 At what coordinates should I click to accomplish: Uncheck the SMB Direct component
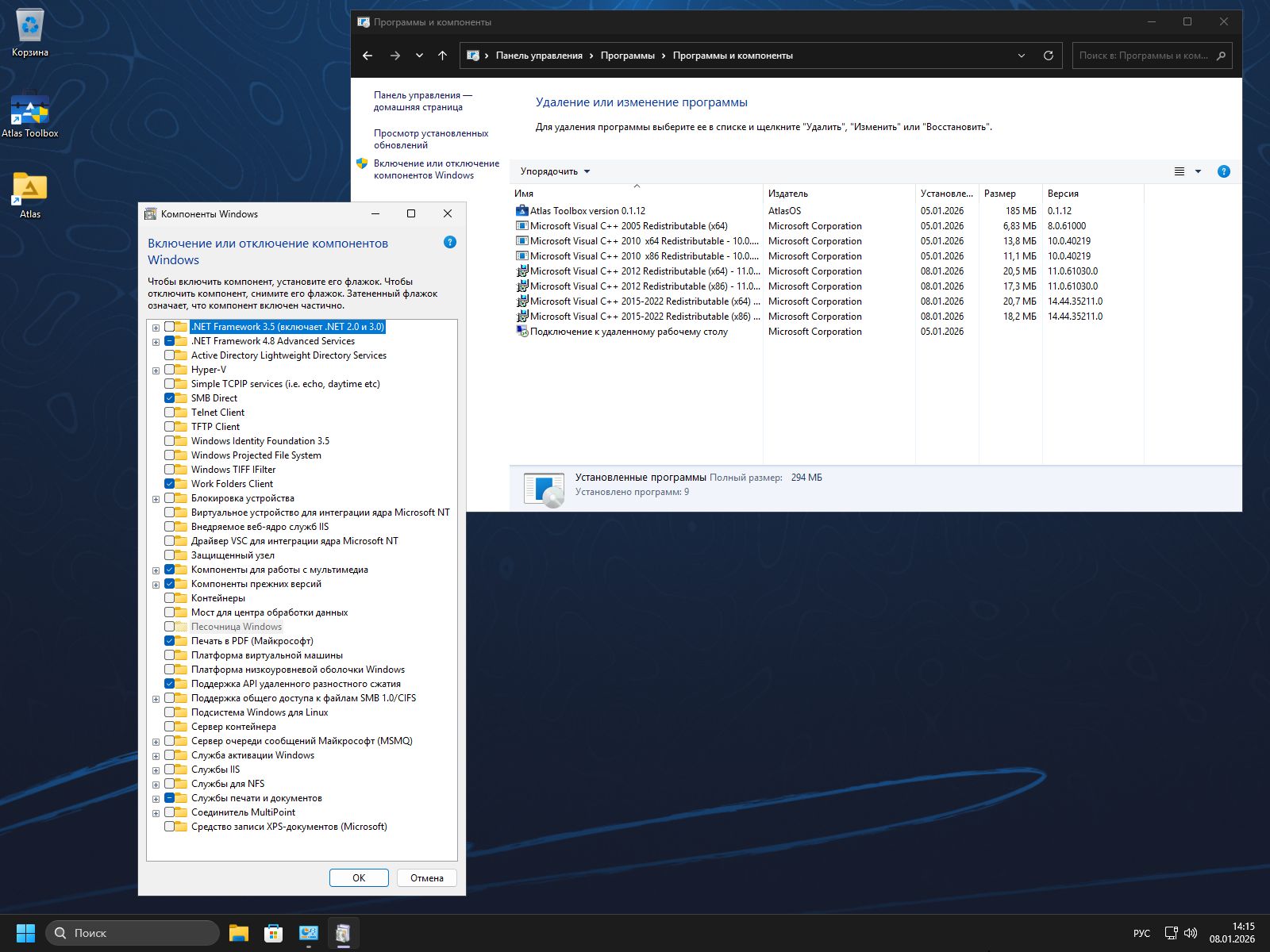pos(170,398)
